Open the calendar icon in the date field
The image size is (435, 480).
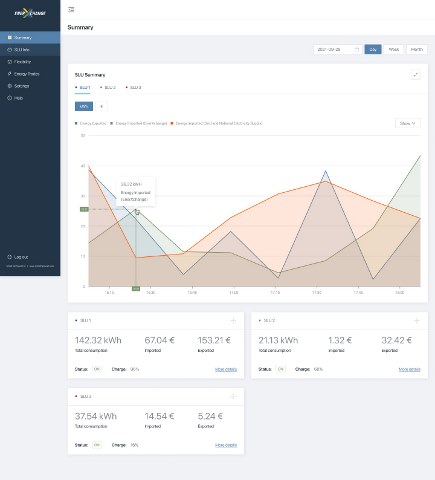coord(357,49)
